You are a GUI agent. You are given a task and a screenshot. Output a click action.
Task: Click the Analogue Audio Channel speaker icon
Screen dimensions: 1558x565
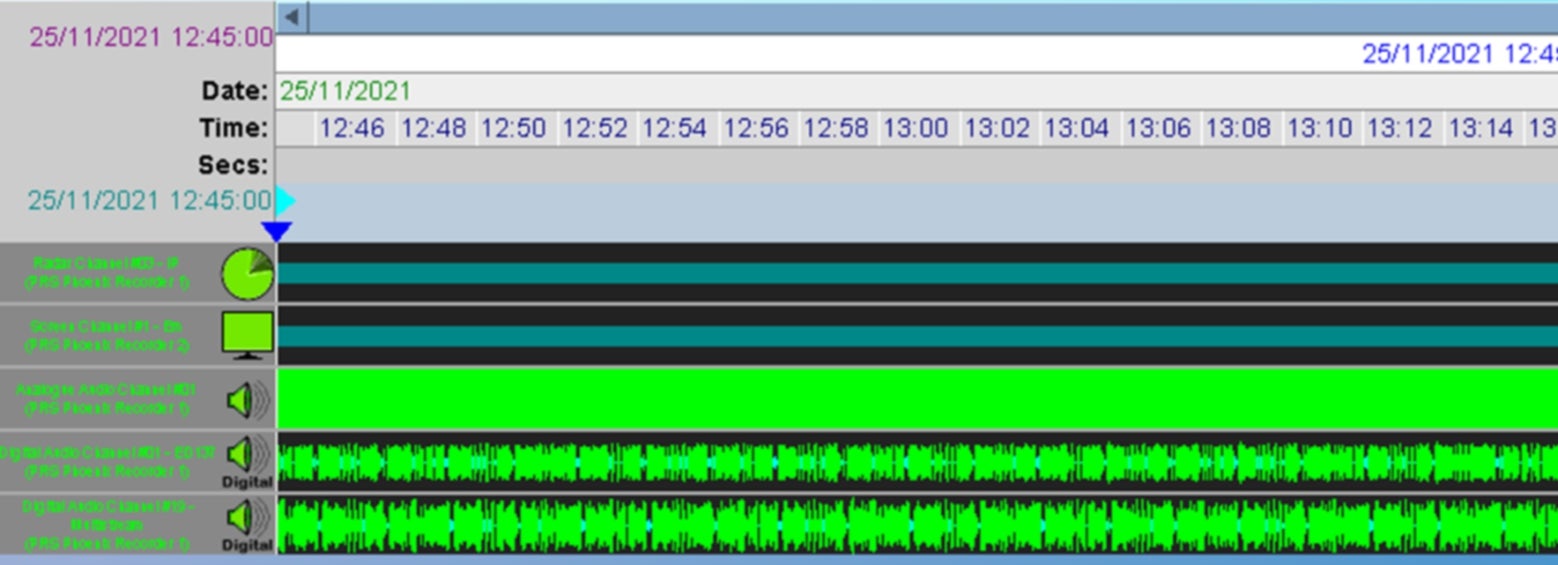[x=247, y=400]
